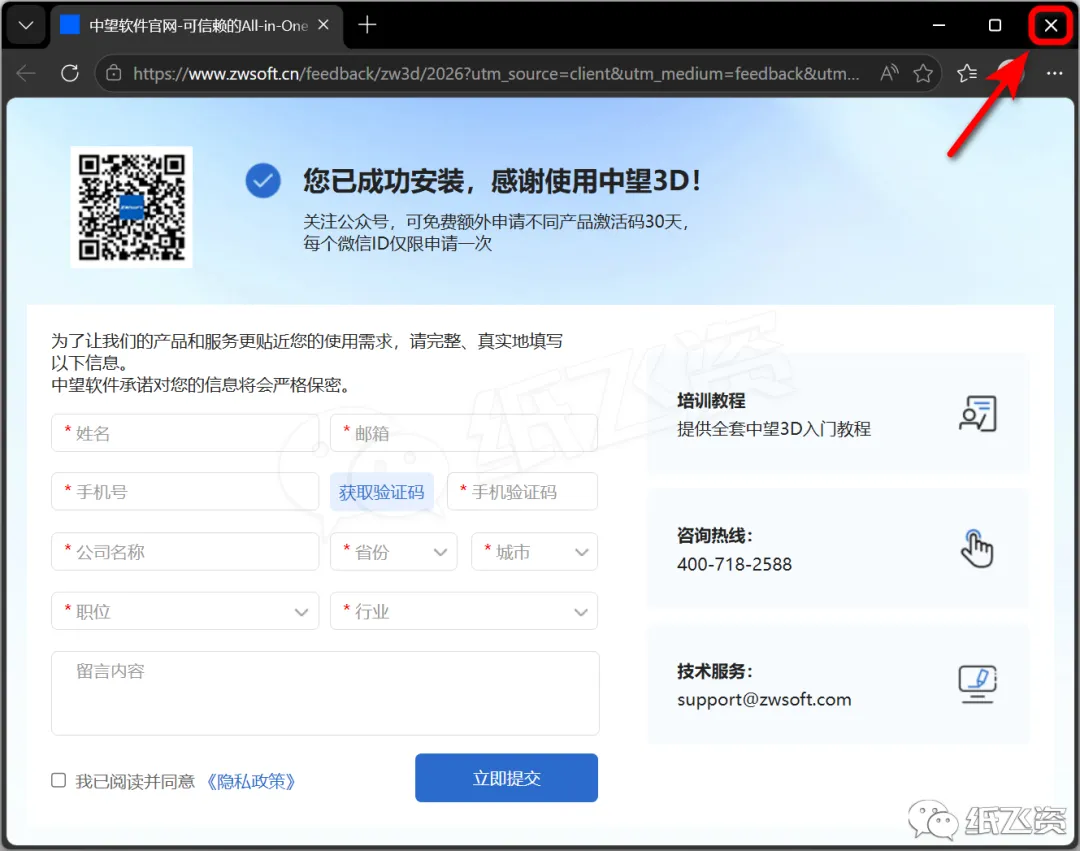Maximize the browser window
Screen dimensions: 1080x851
995,25
